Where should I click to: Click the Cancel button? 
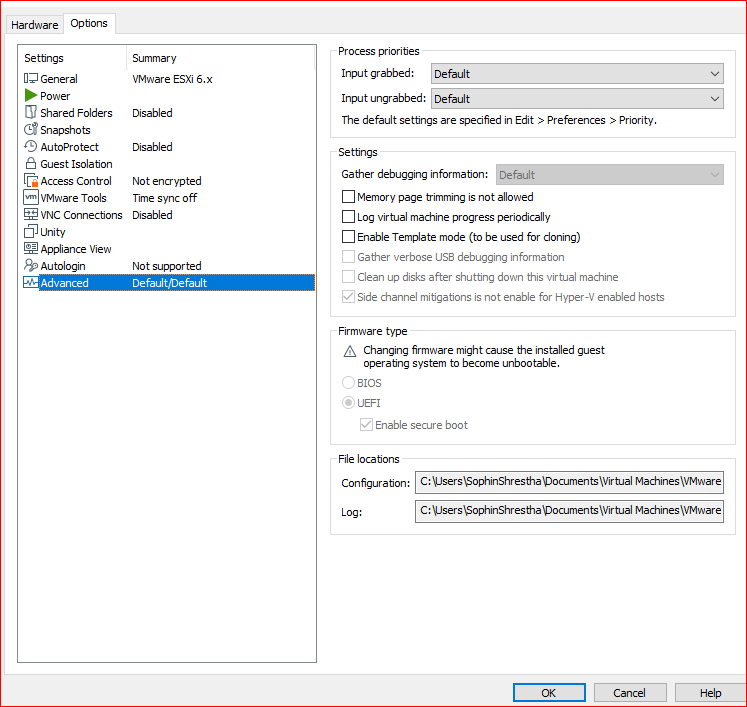pyautogui.click(x=630, y=692)
